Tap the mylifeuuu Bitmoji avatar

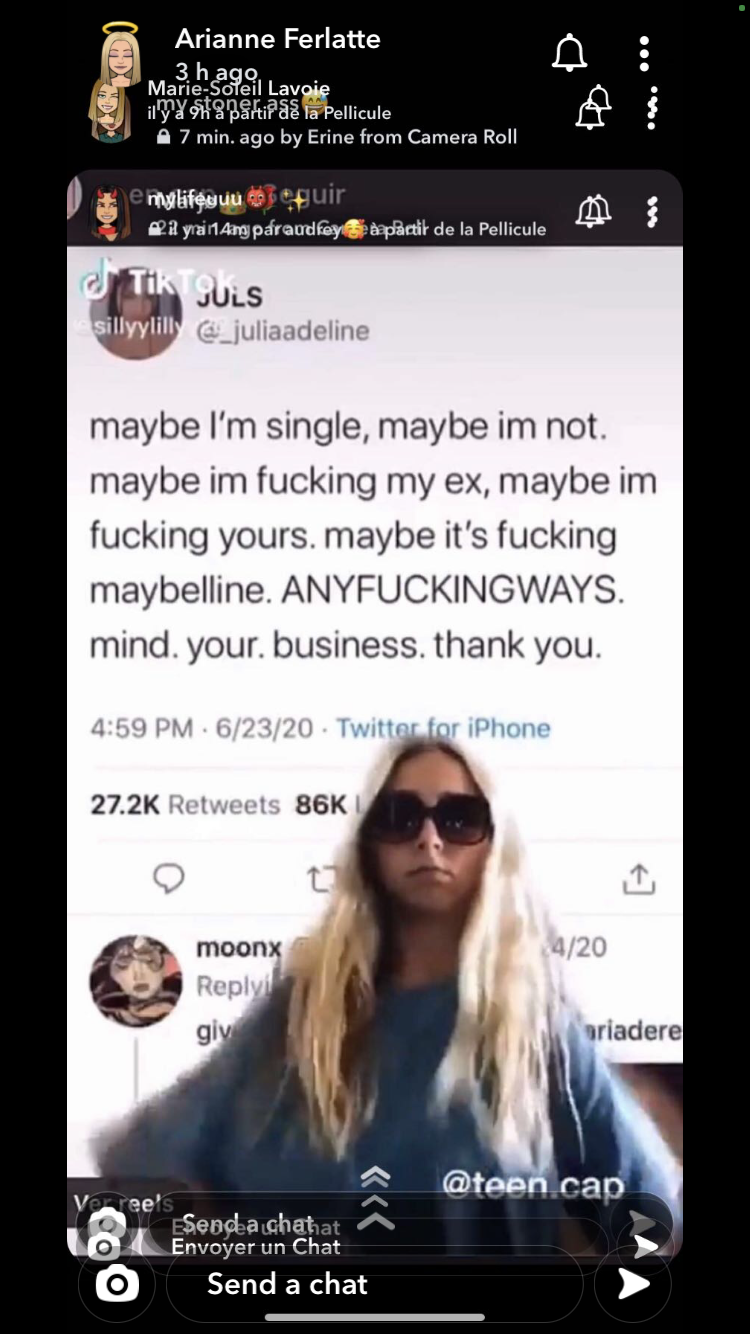[110, 213]
